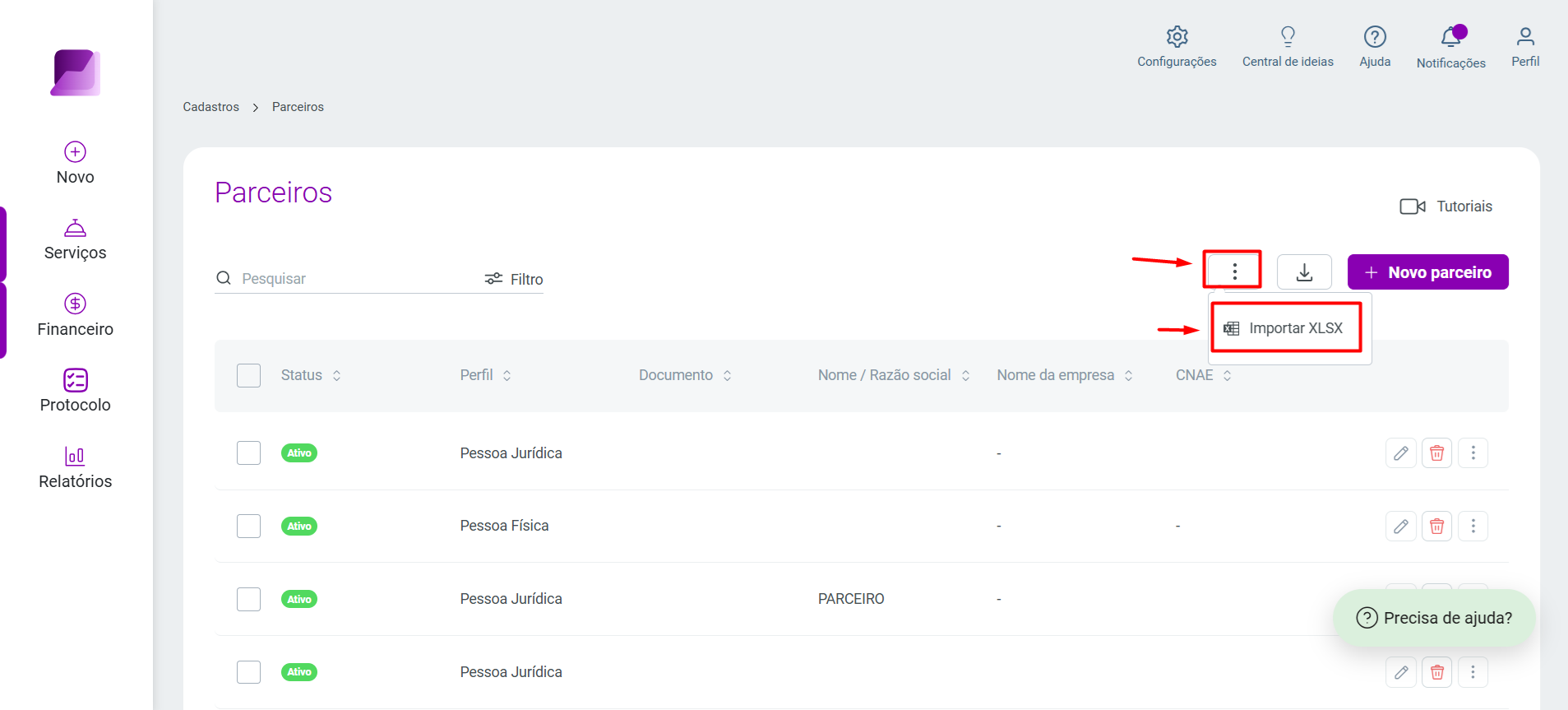Open Financeiro in the sidebar
1568x710 pixels.
(76, 315)
